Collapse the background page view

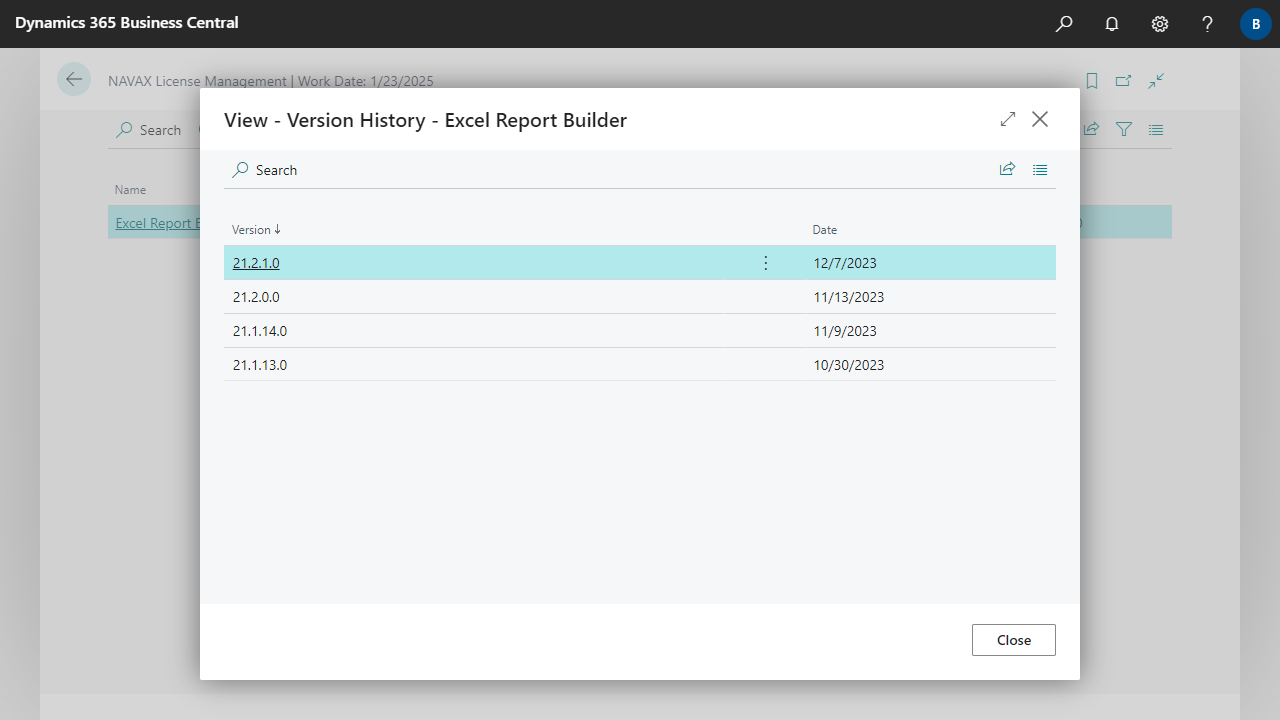click(1156, 81)
